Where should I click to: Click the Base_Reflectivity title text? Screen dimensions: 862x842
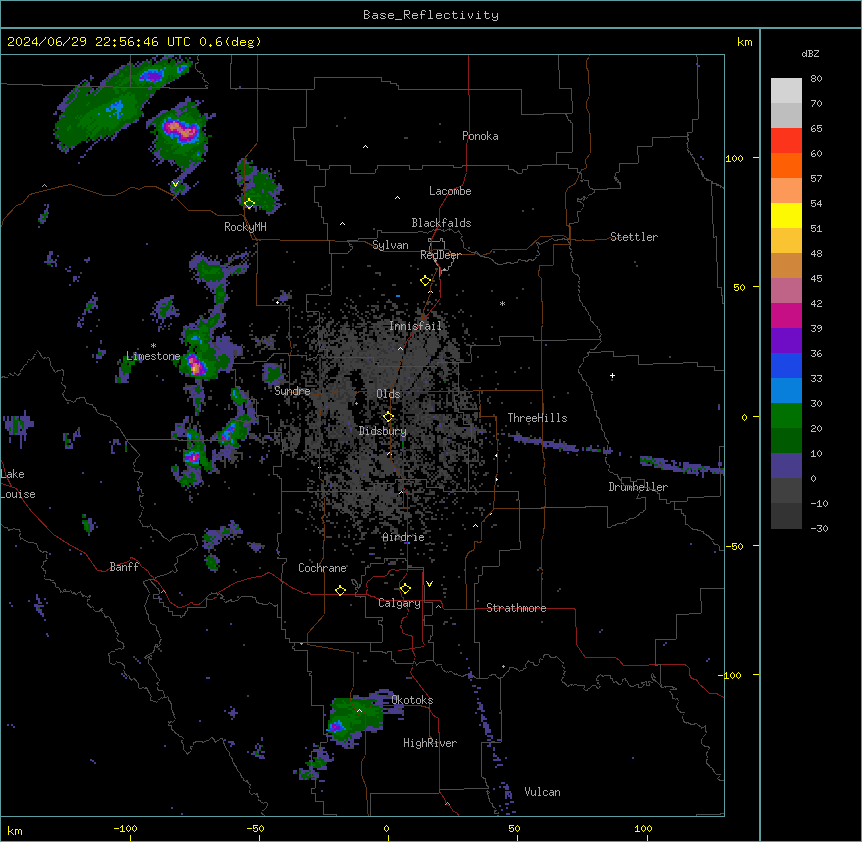point(431,15)
